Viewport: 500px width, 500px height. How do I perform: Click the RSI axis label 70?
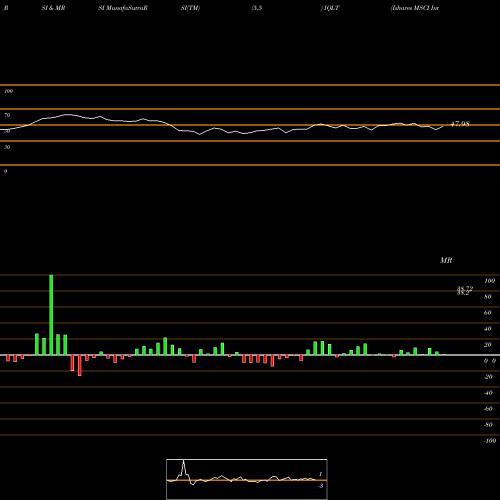(7, 115)
